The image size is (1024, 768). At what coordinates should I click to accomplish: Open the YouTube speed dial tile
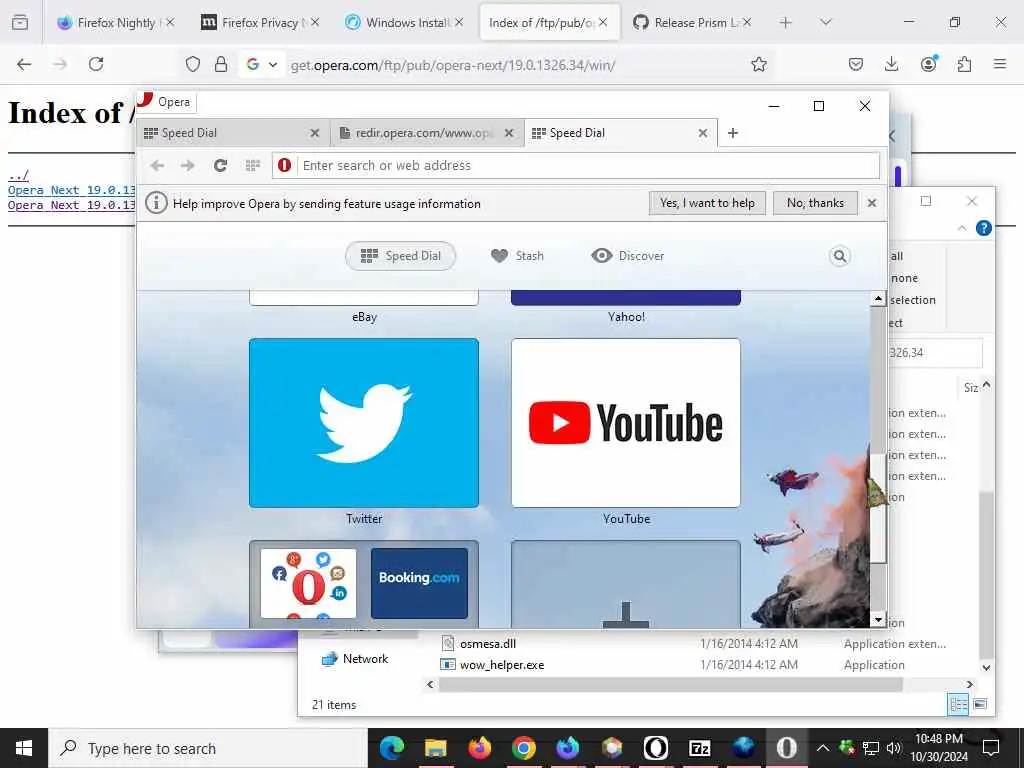click(x=626, y=423)
